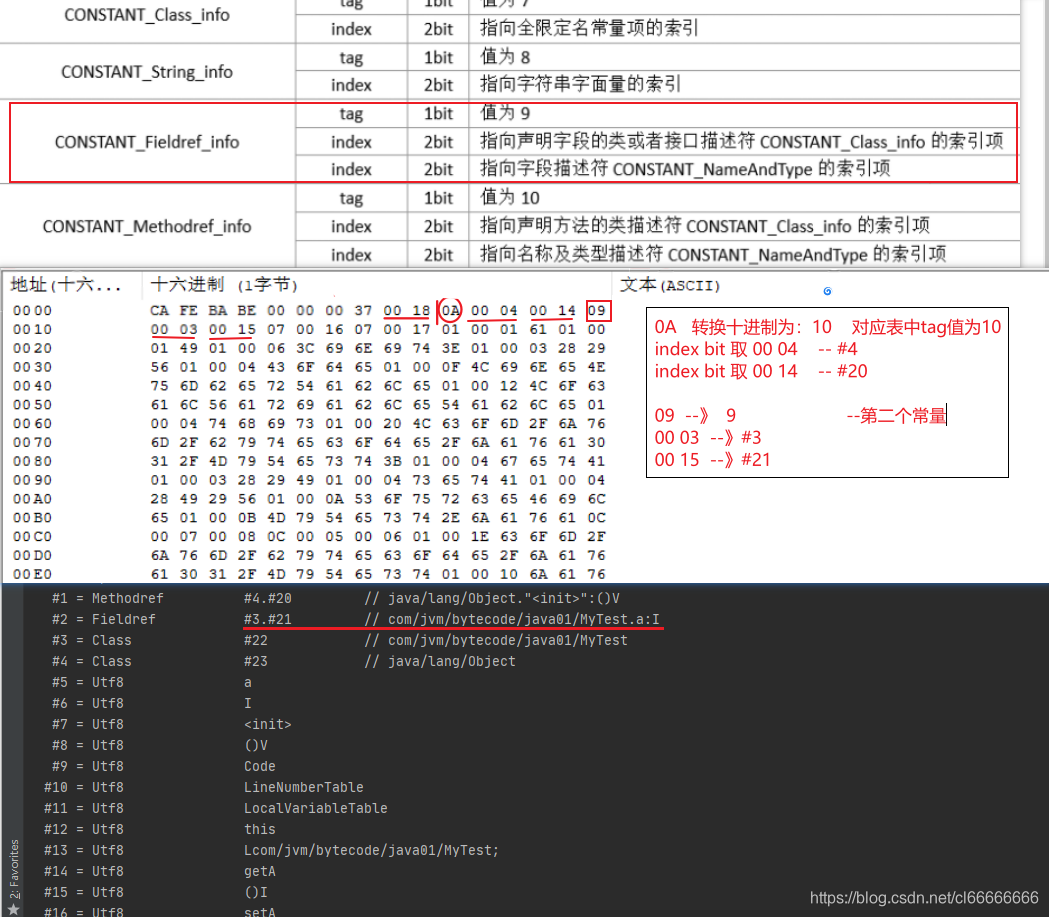Click the LineNumberTable Utf8 entry

tap(304, 787)
